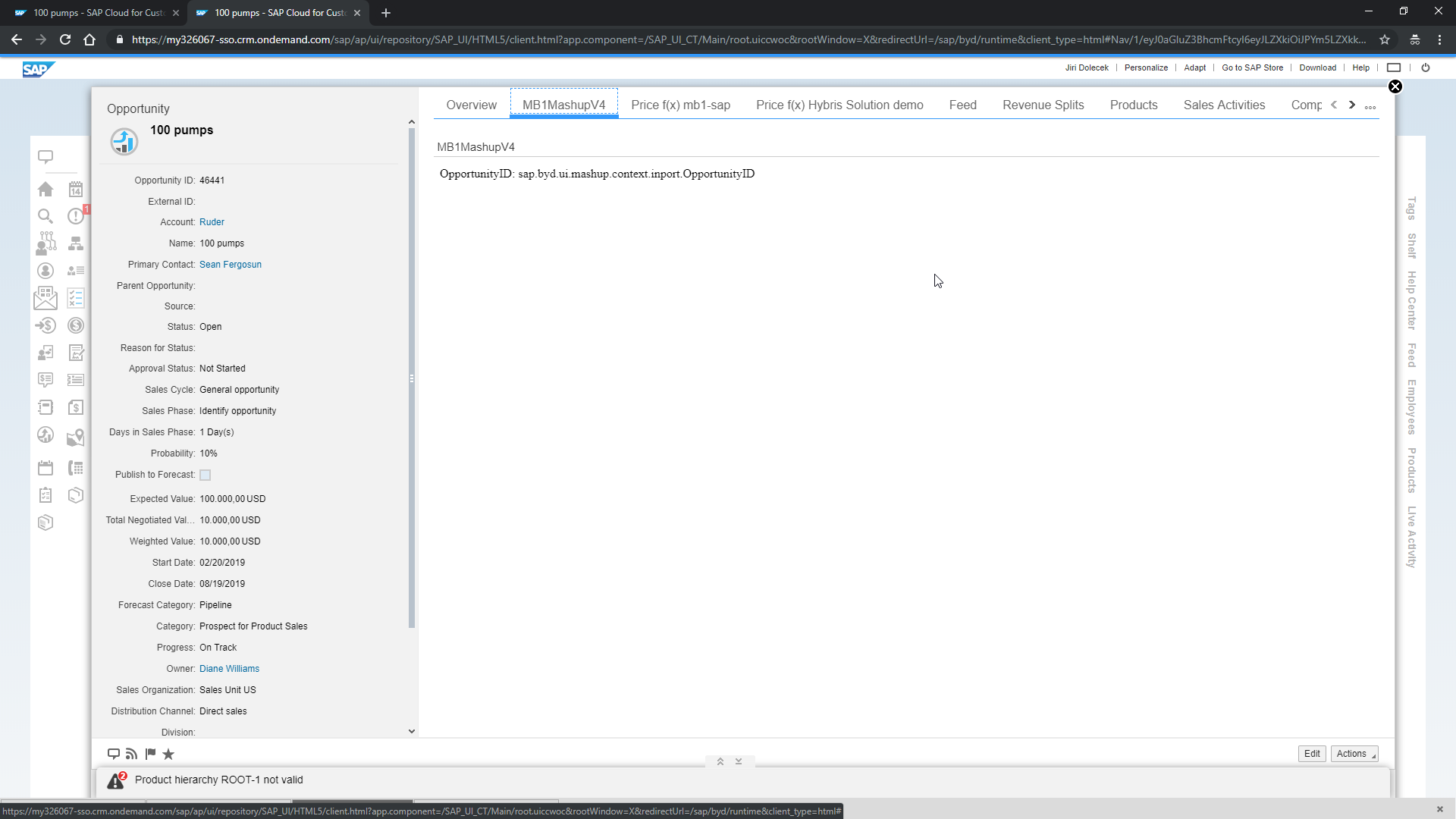Switch to the Revenue Splits tab
The width and height of the screenshot is (1456, 819).
[1043, 105]
